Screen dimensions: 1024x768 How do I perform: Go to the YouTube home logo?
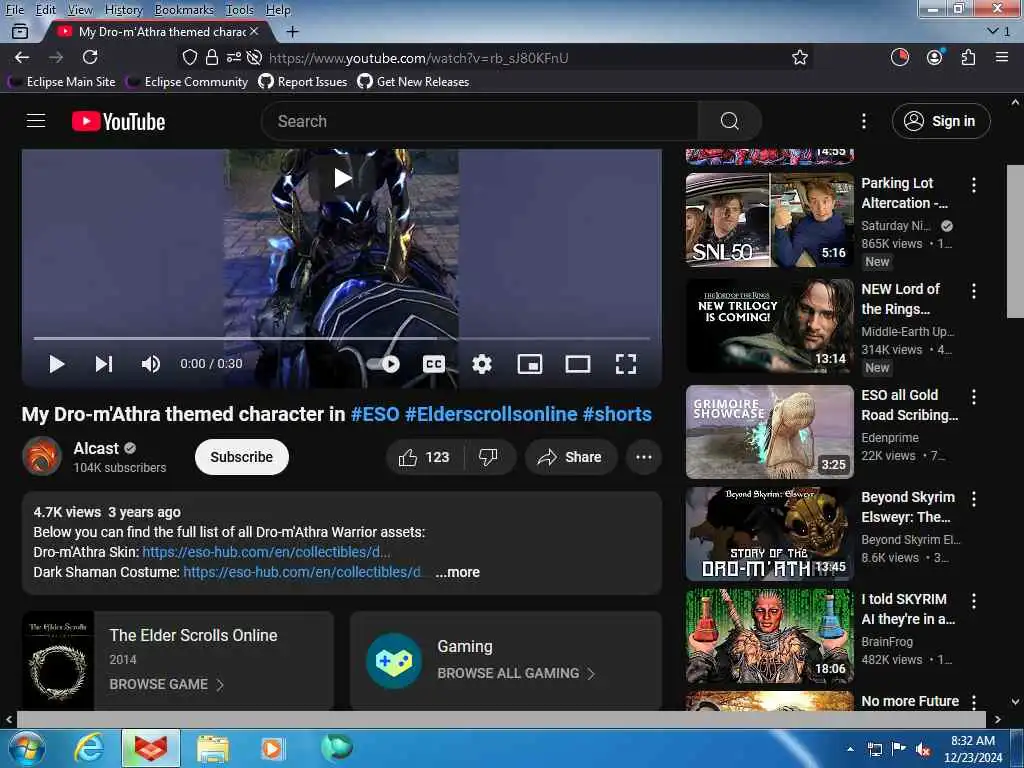(x=118, y=121)
